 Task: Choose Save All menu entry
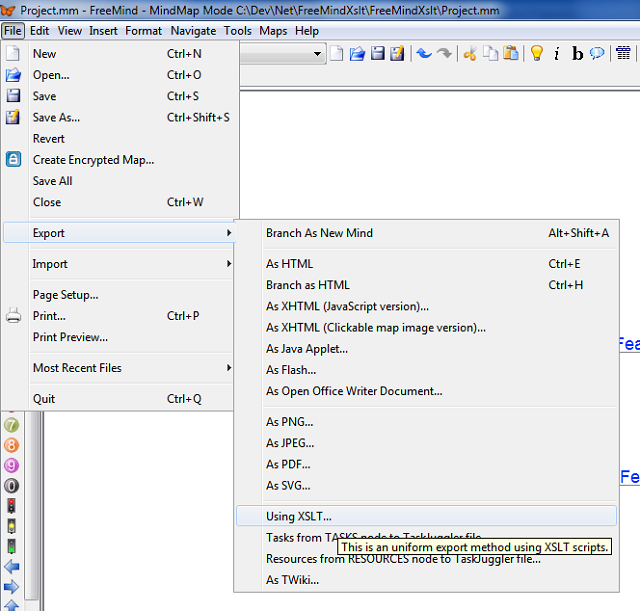click(119, 181)
